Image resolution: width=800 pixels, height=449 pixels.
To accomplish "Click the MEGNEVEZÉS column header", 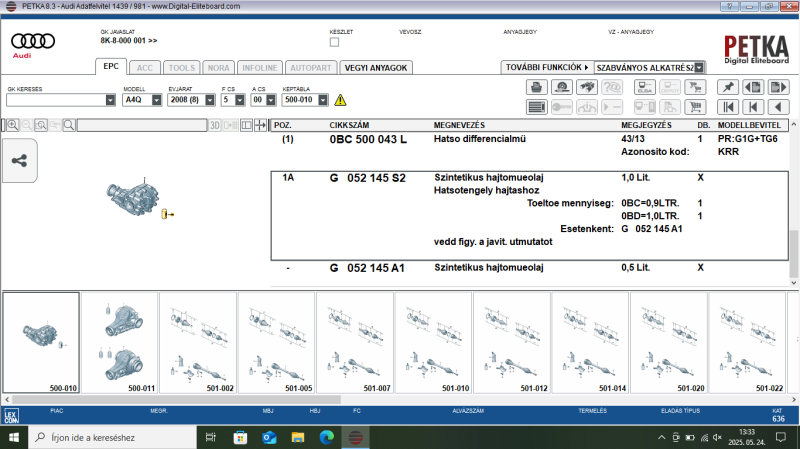I will pyautogui.click(x=459, y=125).
